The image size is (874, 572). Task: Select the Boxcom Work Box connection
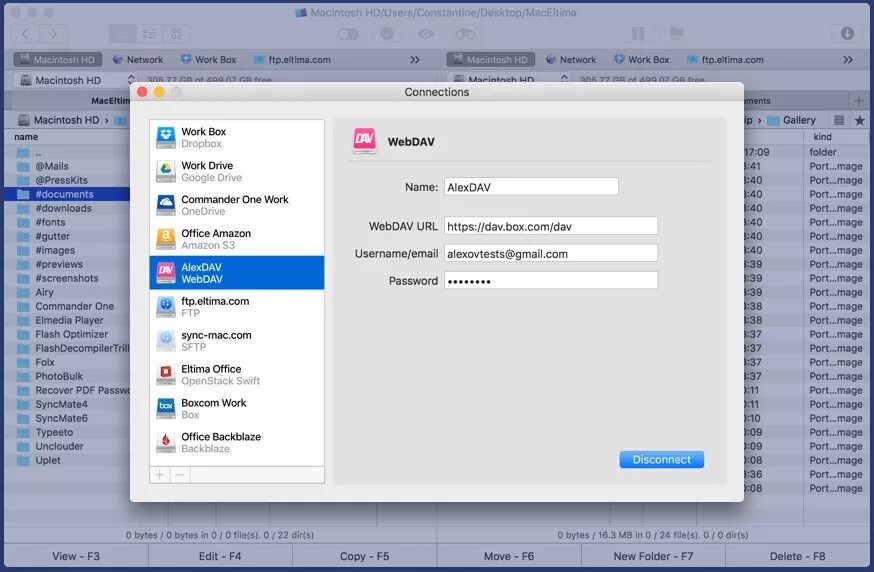(236, 409)
